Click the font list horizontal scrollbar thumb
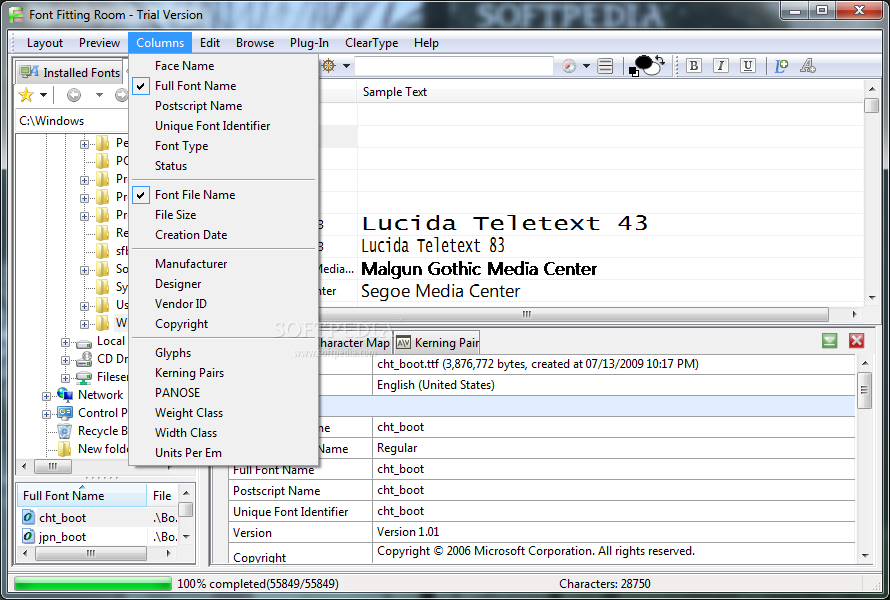Image resolution: width=890 pixels, height=600 pixels. click(x=573, y=314)
